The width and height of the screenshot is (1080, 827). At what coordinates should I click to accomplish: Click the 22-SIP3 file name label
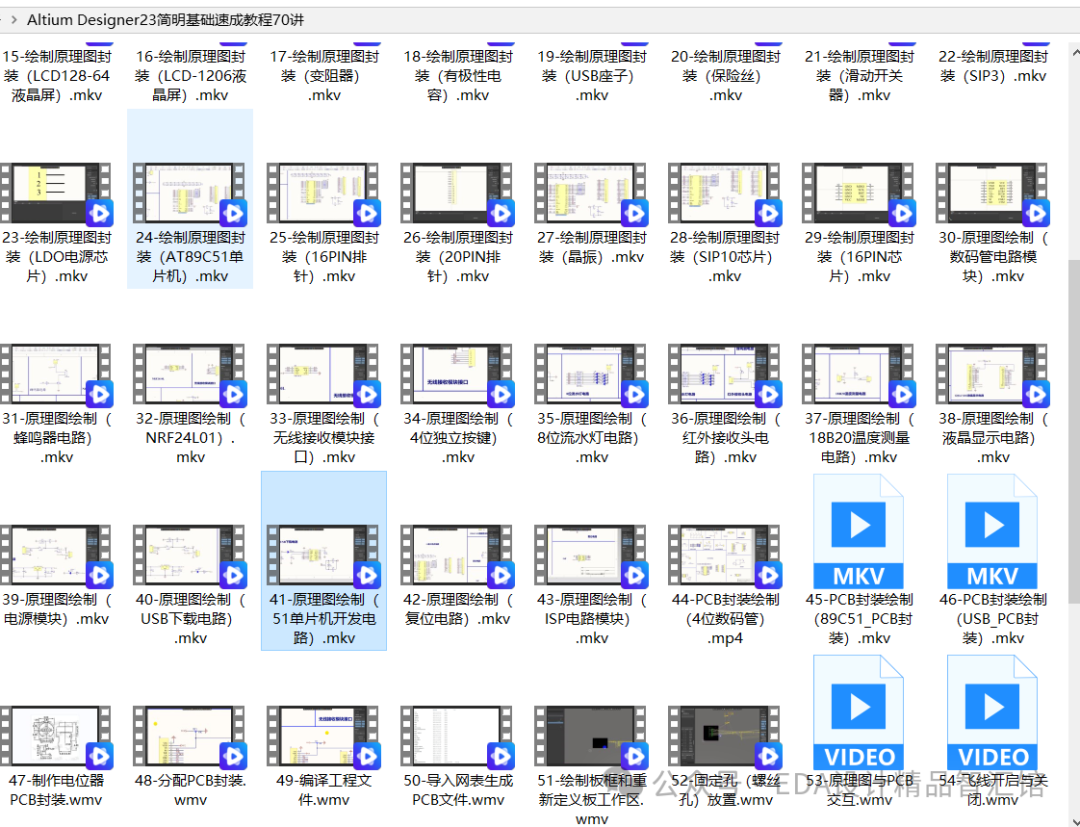[993, 66]
